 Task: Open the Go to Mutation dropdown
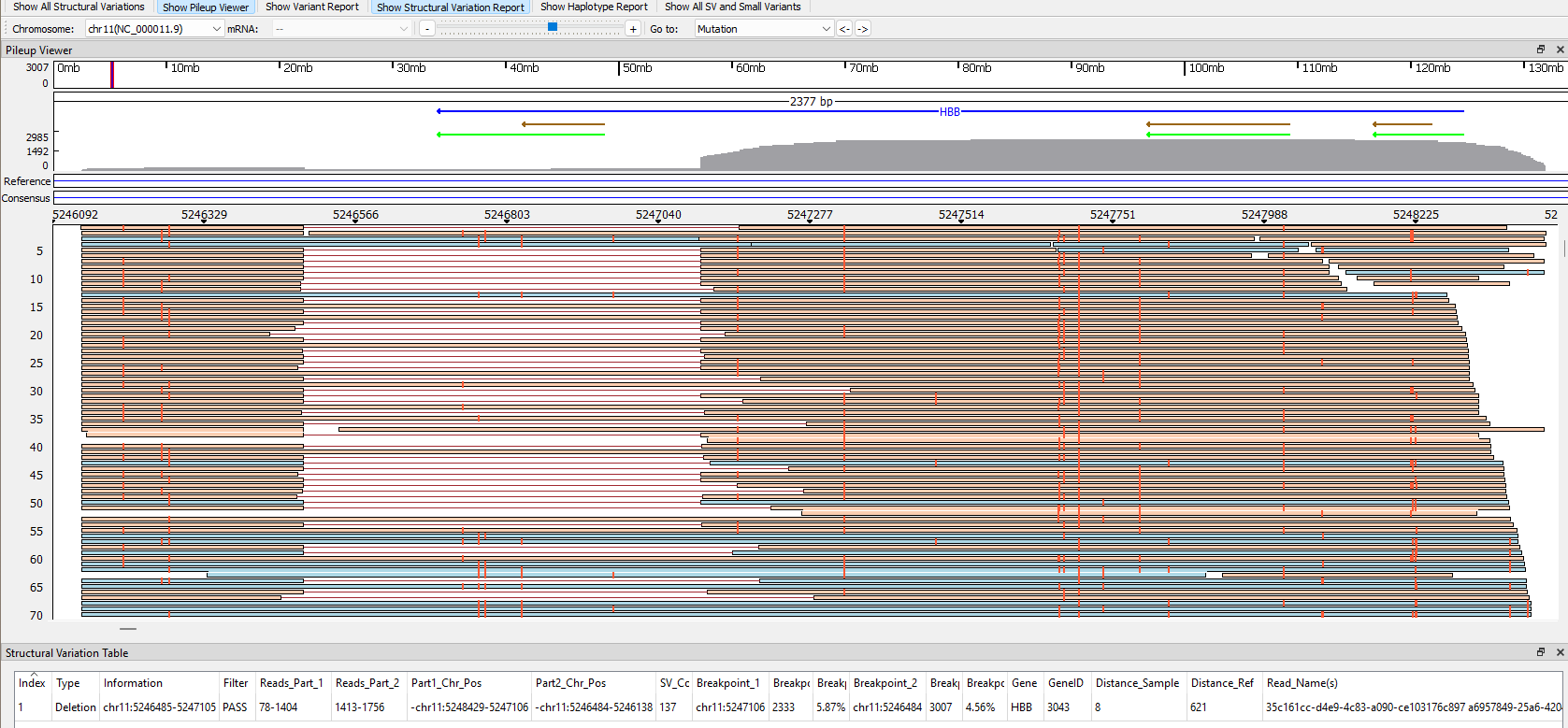[764, 29]
